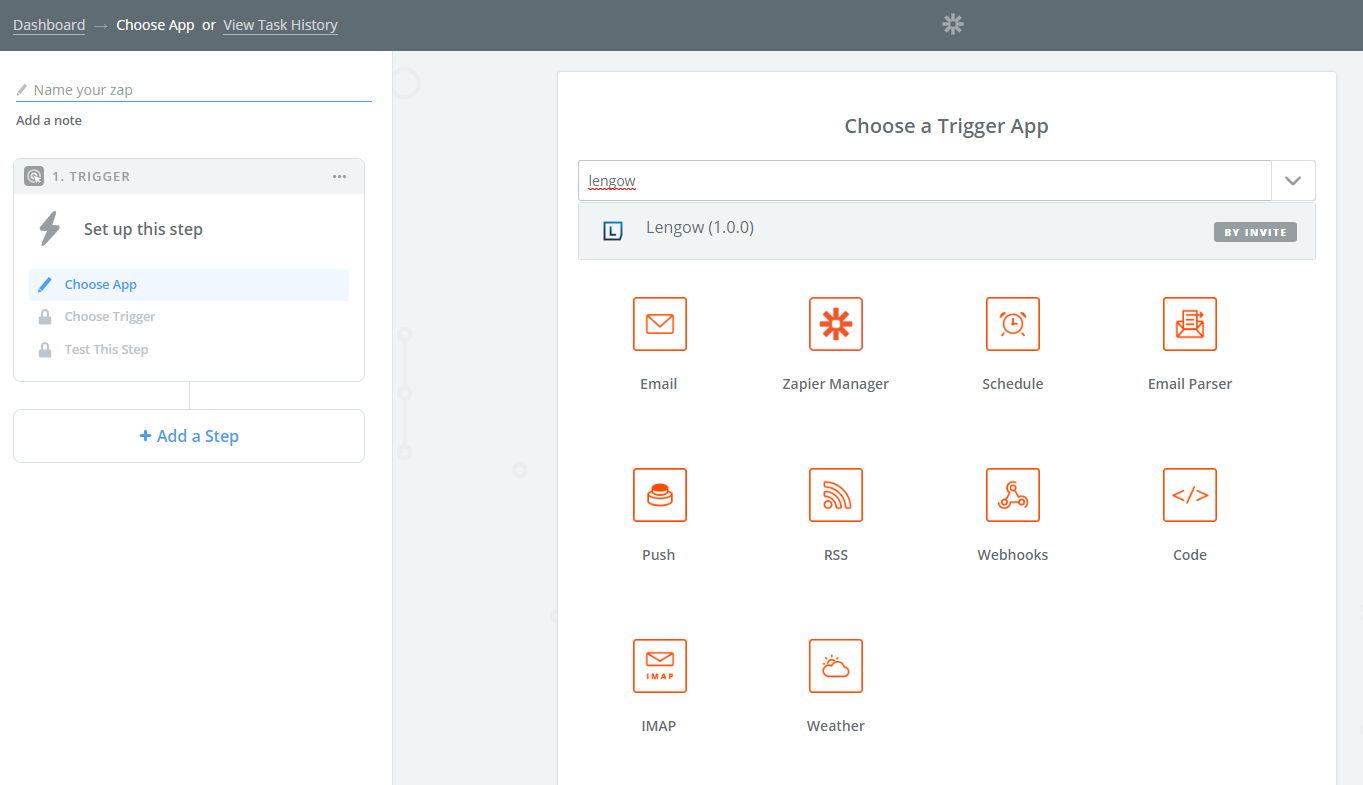Pick the Webhooks app icon
Image resolution: width=1363 pixels, height=785 pixels.
point(1013,495)
